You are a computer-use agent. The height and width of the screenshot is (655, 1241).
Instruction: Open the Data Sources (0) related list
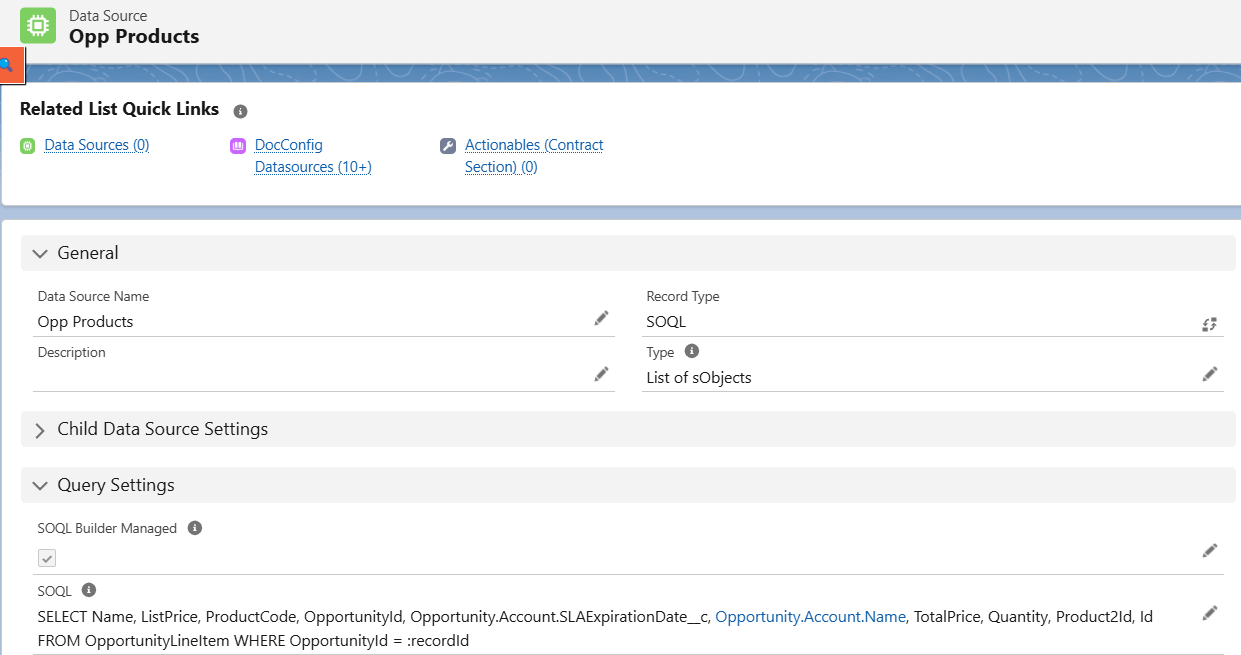(x=97, y=145)
